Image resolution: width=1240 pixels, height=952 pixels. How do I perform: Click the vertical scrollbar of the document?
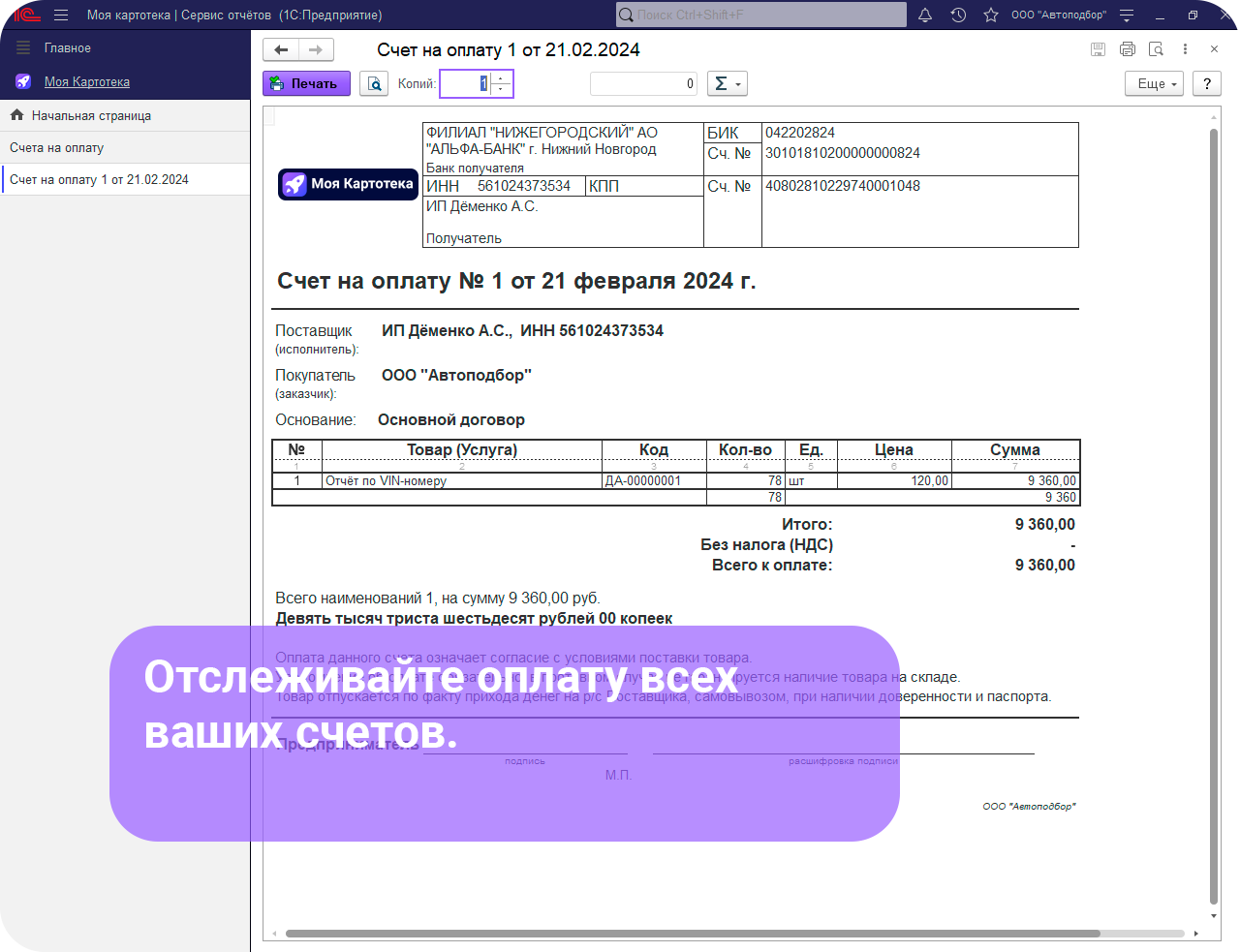[1214, 516]
